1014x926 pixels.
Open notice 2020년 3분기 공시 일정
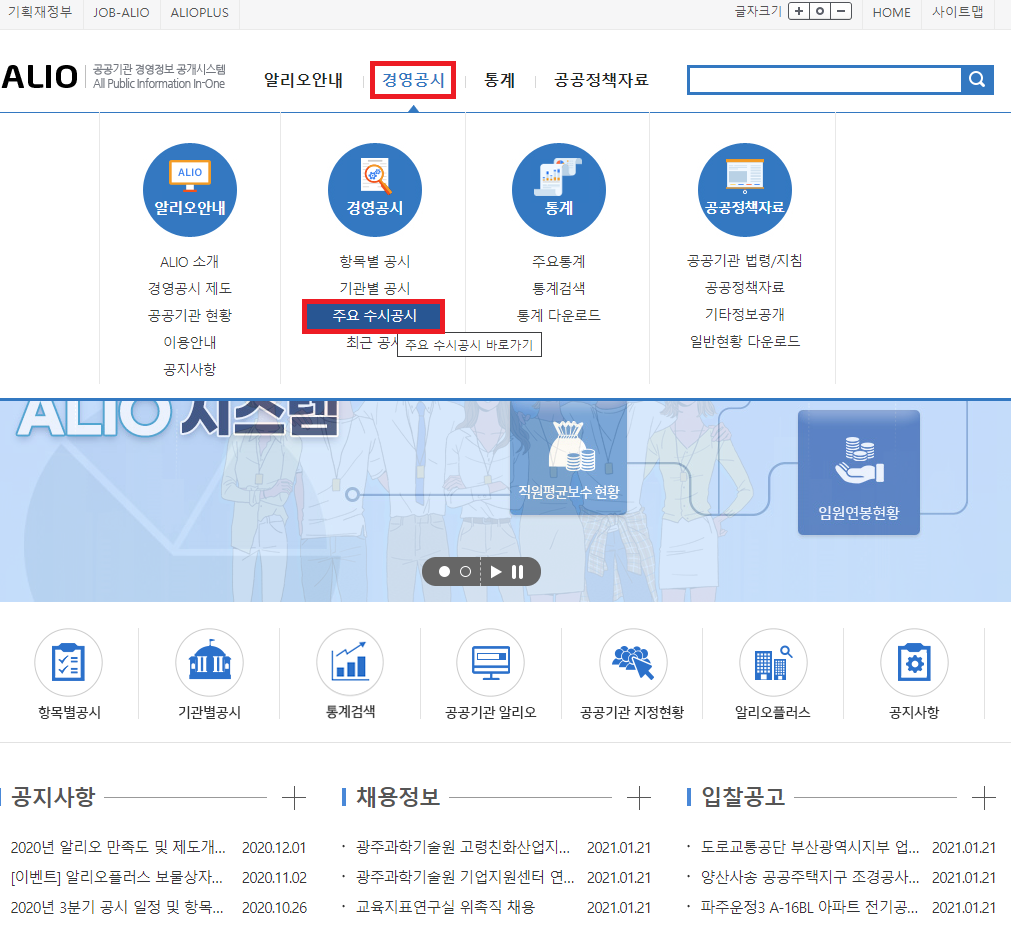pos(117,907)
